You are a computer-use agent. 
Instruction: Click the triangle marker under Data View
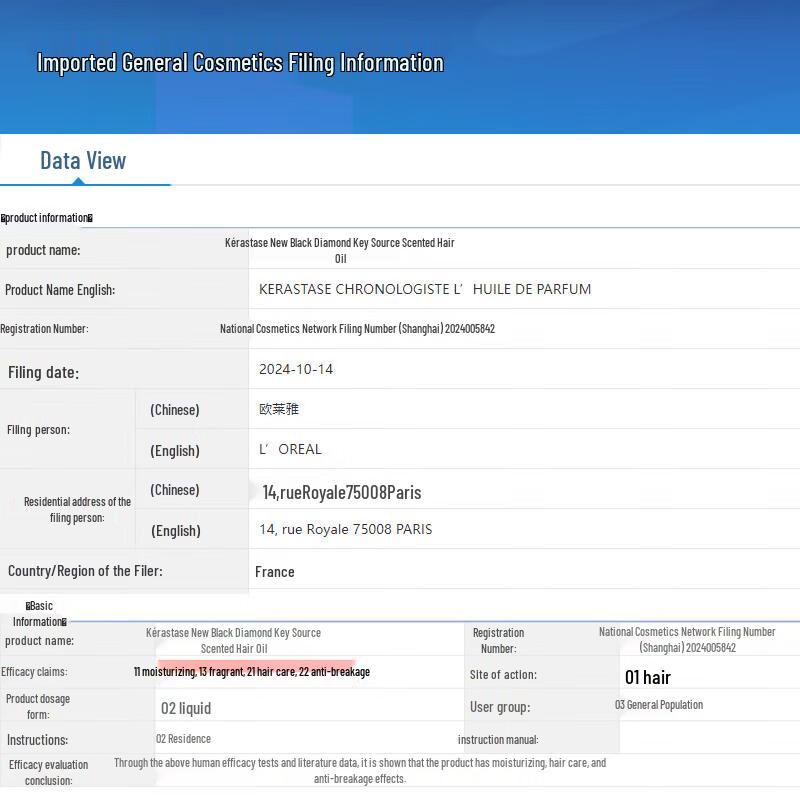click(78, 181)
